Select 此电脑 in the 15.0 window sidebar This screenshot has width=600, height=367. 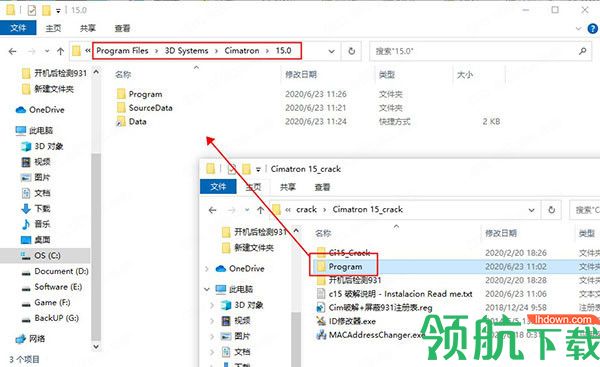(34, 130)
